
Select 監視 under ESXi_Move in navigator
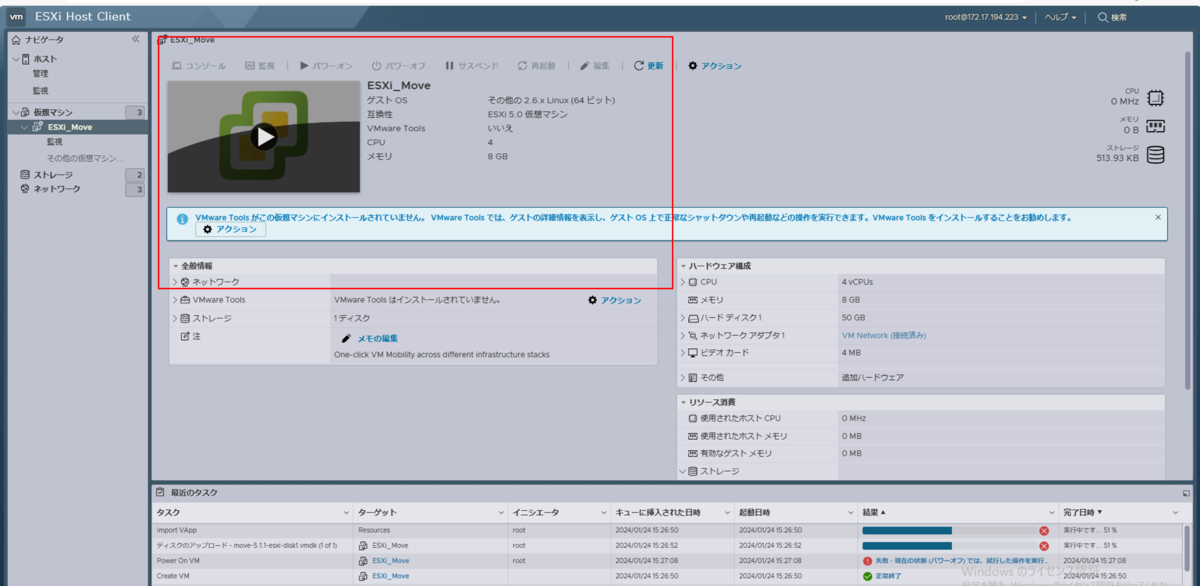click(54, 142)
